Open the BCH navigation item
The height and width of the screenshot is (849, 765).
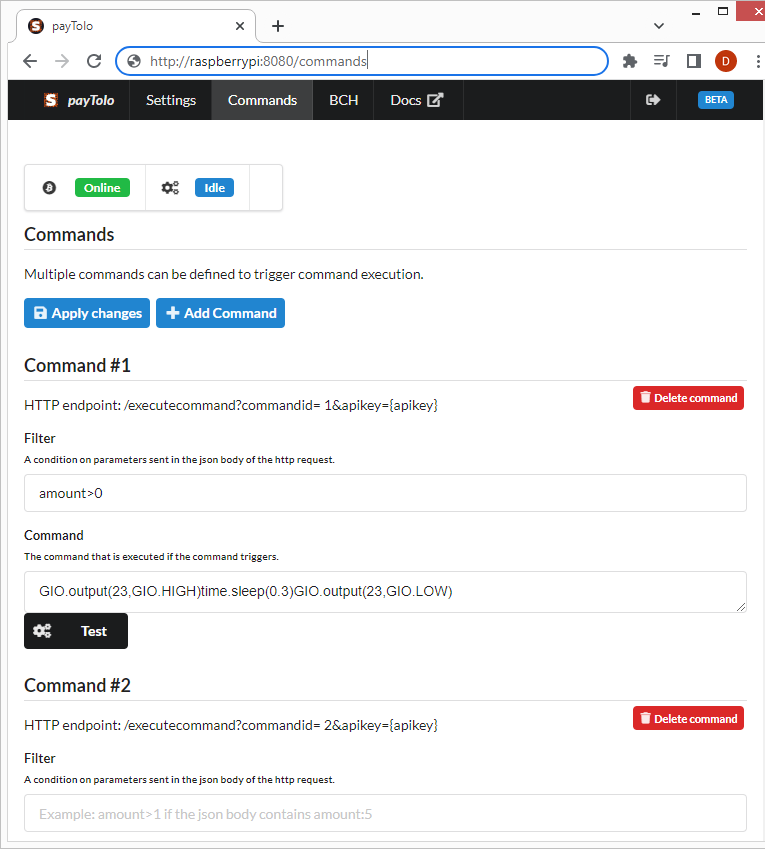pos(343,100)
